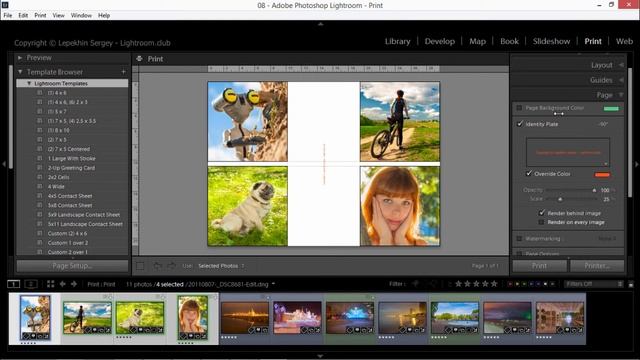Go to previous page arrow in toolbar

point(157,266)
